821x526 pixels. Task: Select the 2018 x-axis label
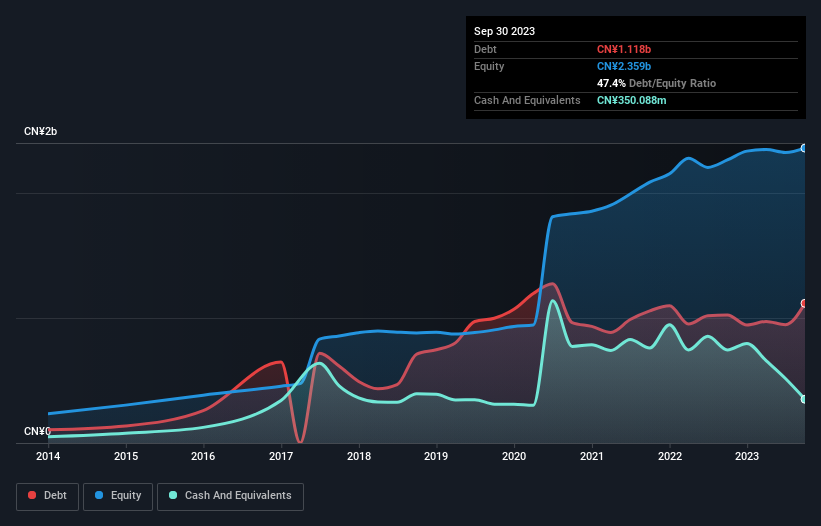tap(359, 456)
